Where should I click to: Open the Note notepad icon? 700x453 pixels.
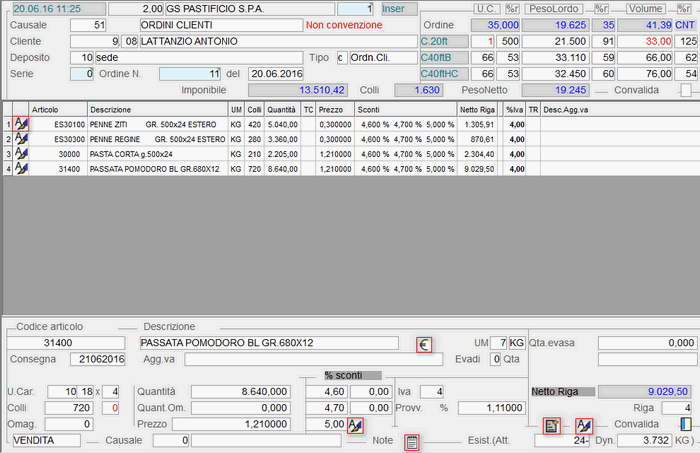[x=412, y=442]
